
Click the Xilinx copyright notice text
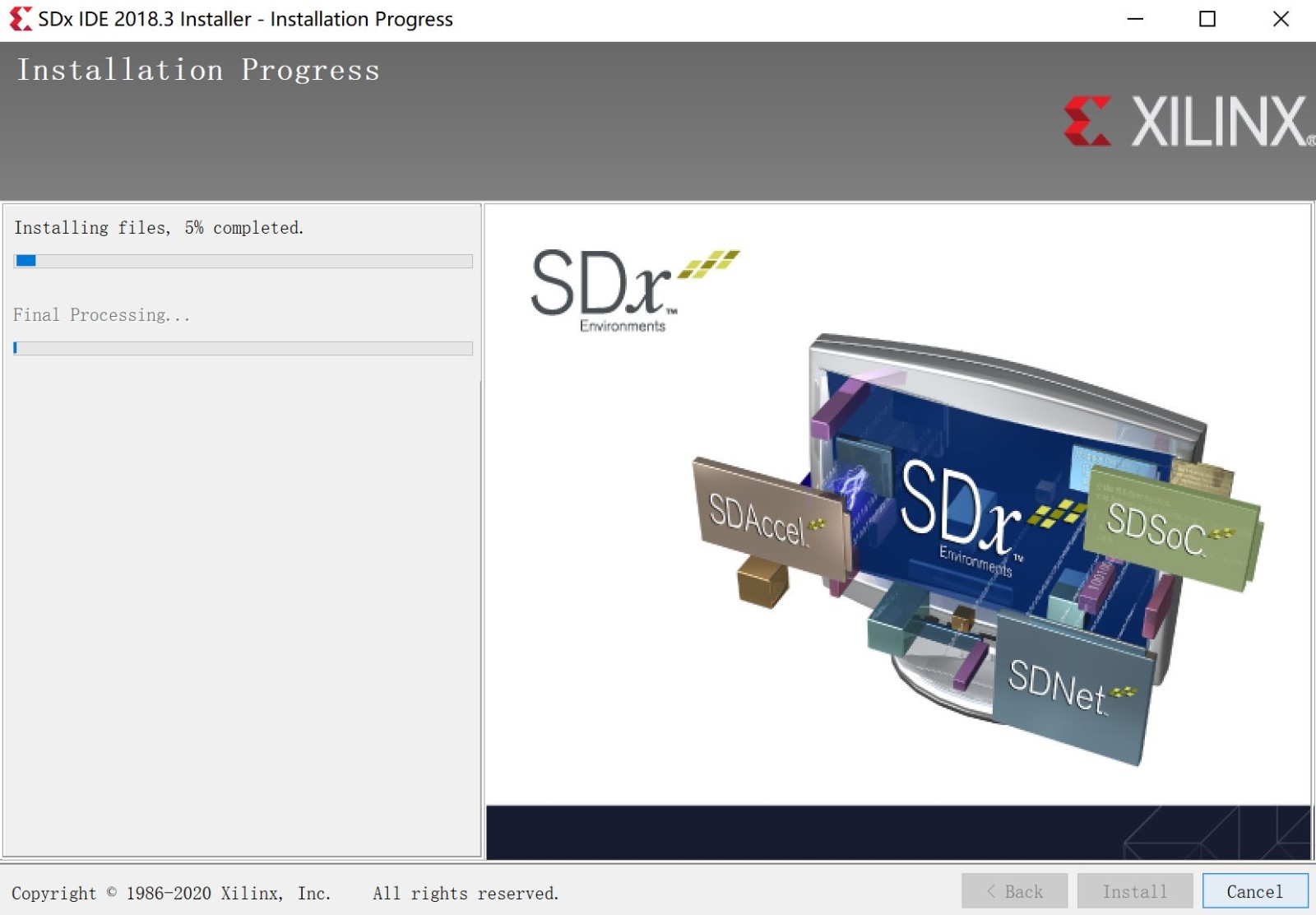click(x=285, y=893)
